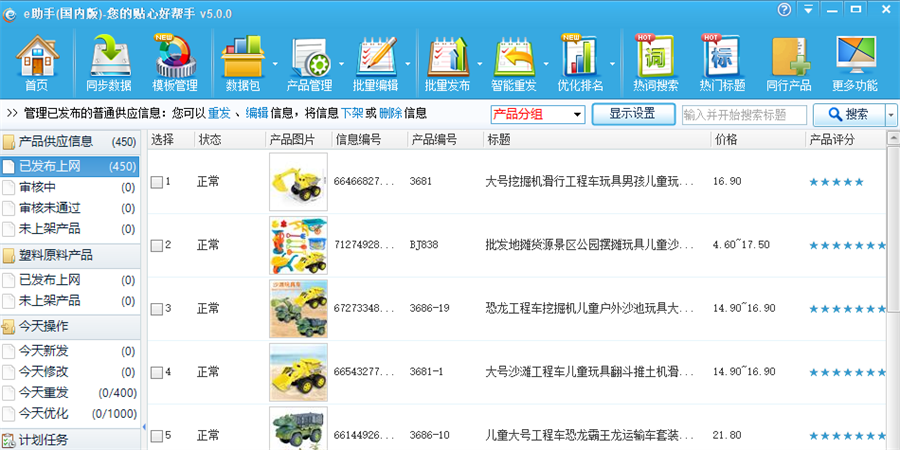
Task: Open 热词搜索 hot word search
Action: click(655, 62)
